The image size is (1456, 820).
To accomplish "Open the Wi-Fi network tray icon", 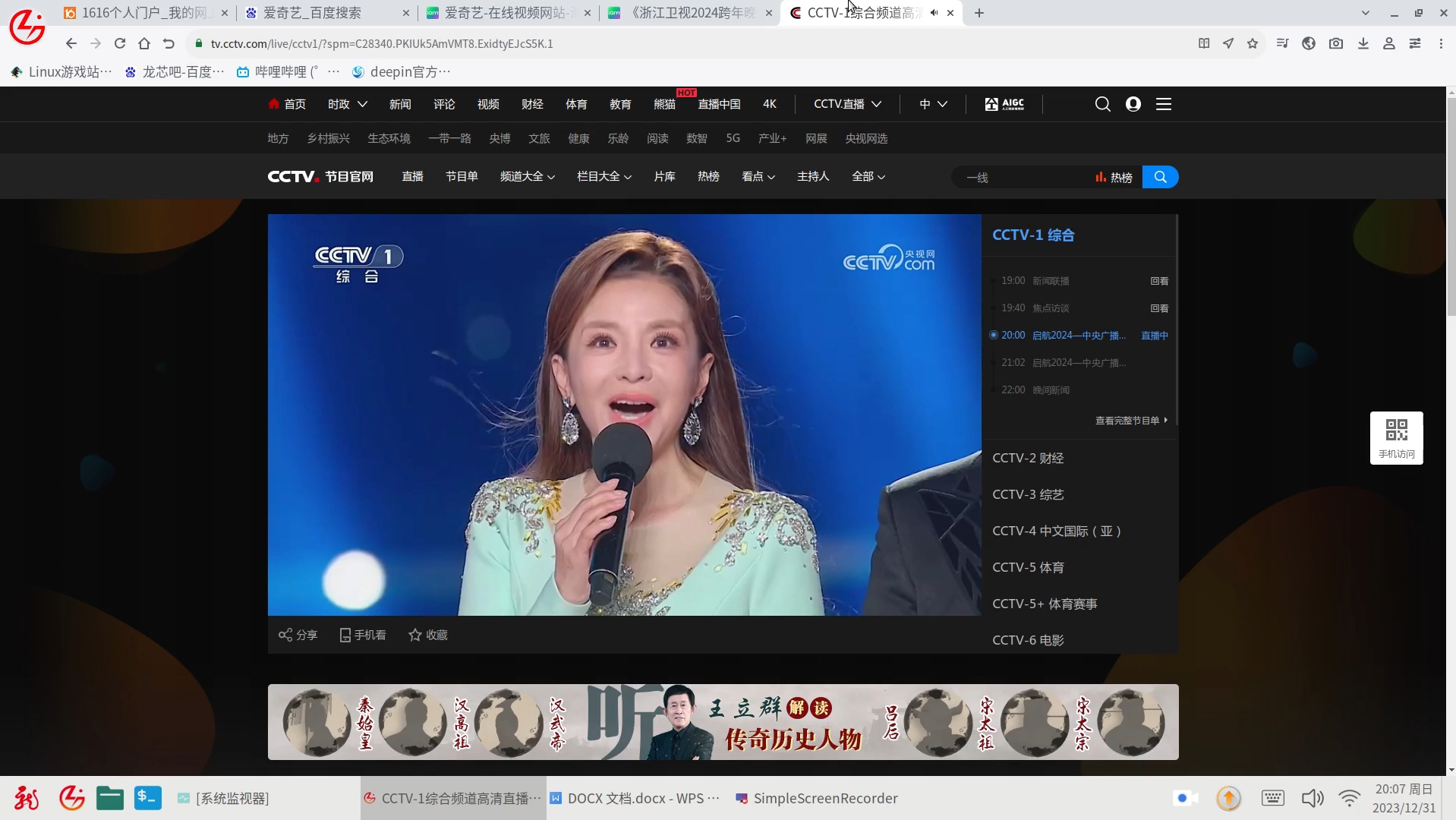I will pos(1349,798).
